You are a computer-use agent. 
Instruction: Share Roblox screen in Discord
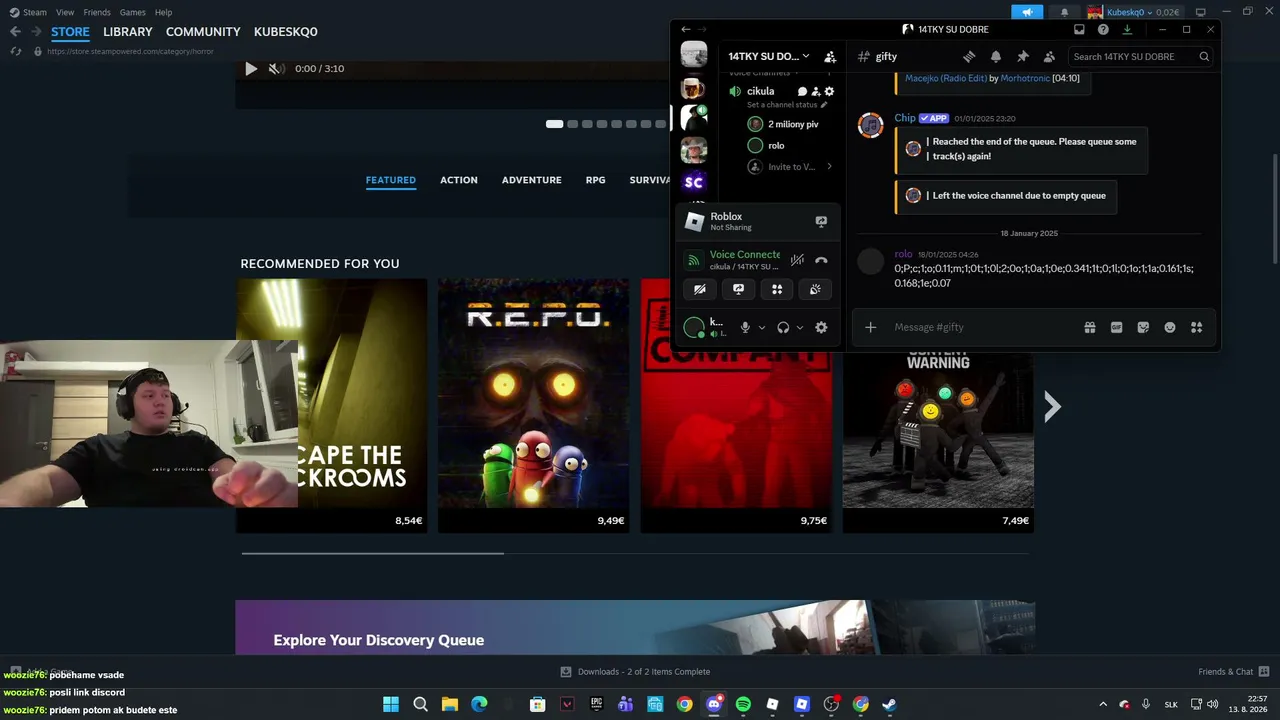(x=821, y=222)
